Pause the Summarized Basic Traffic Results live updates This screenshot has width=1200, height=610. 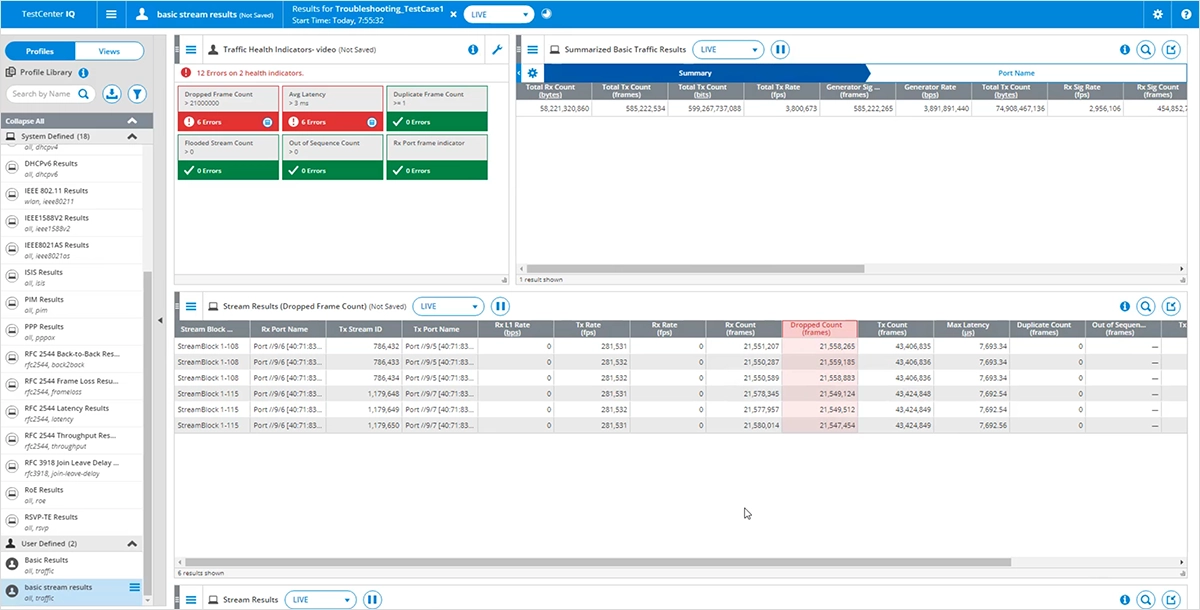pyautogui.click(x=780, y=50)
